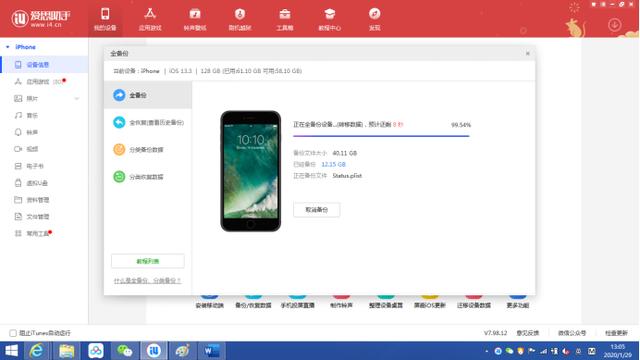
Task: Switch to Word from the taskbar
Action: (x=211, y=351)
